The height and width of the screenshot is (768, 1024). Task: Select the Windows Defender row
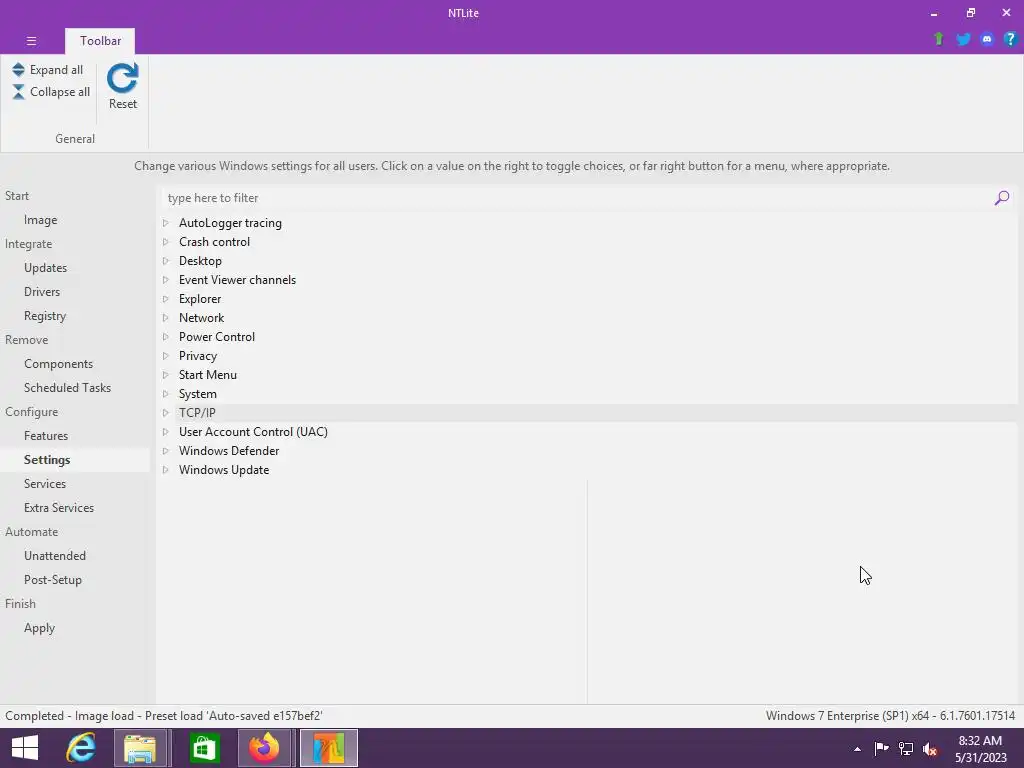pos(589,451)
